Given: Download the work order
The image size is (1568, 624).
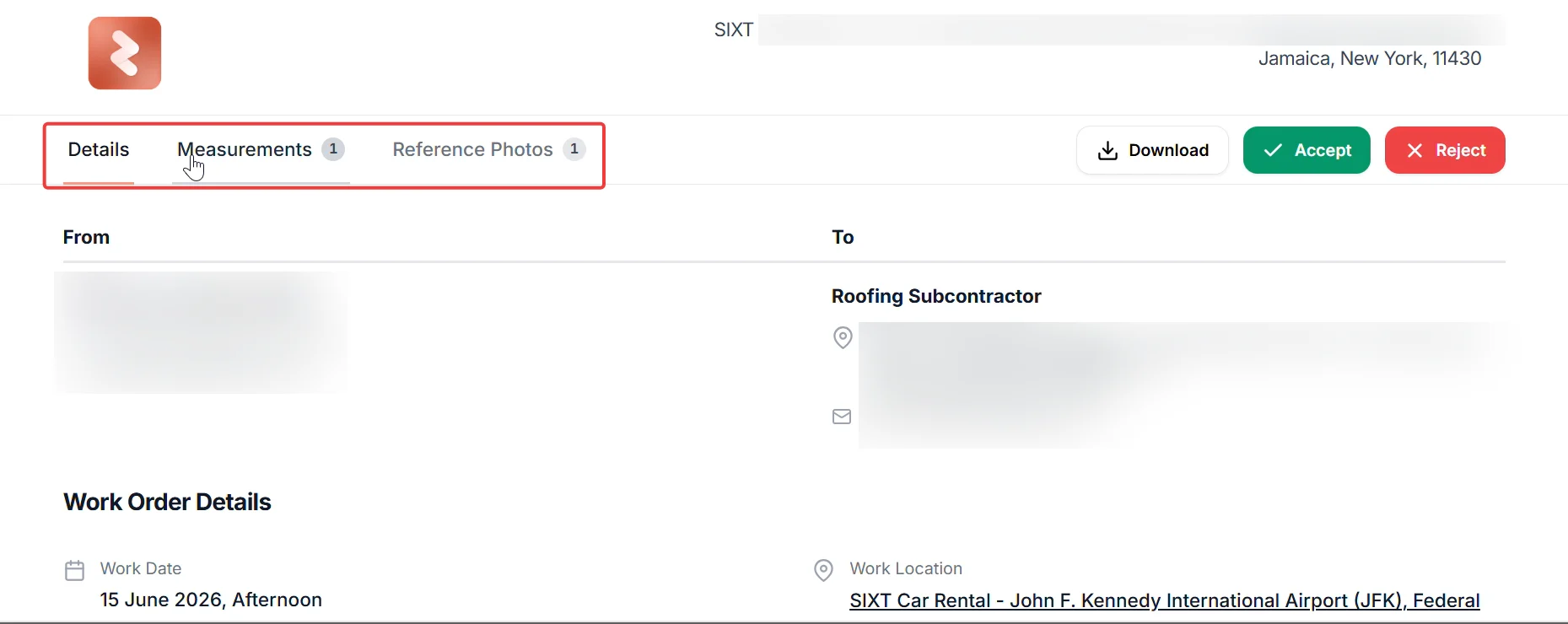Looking at the screenshot, I should (x=1152, y=150).
